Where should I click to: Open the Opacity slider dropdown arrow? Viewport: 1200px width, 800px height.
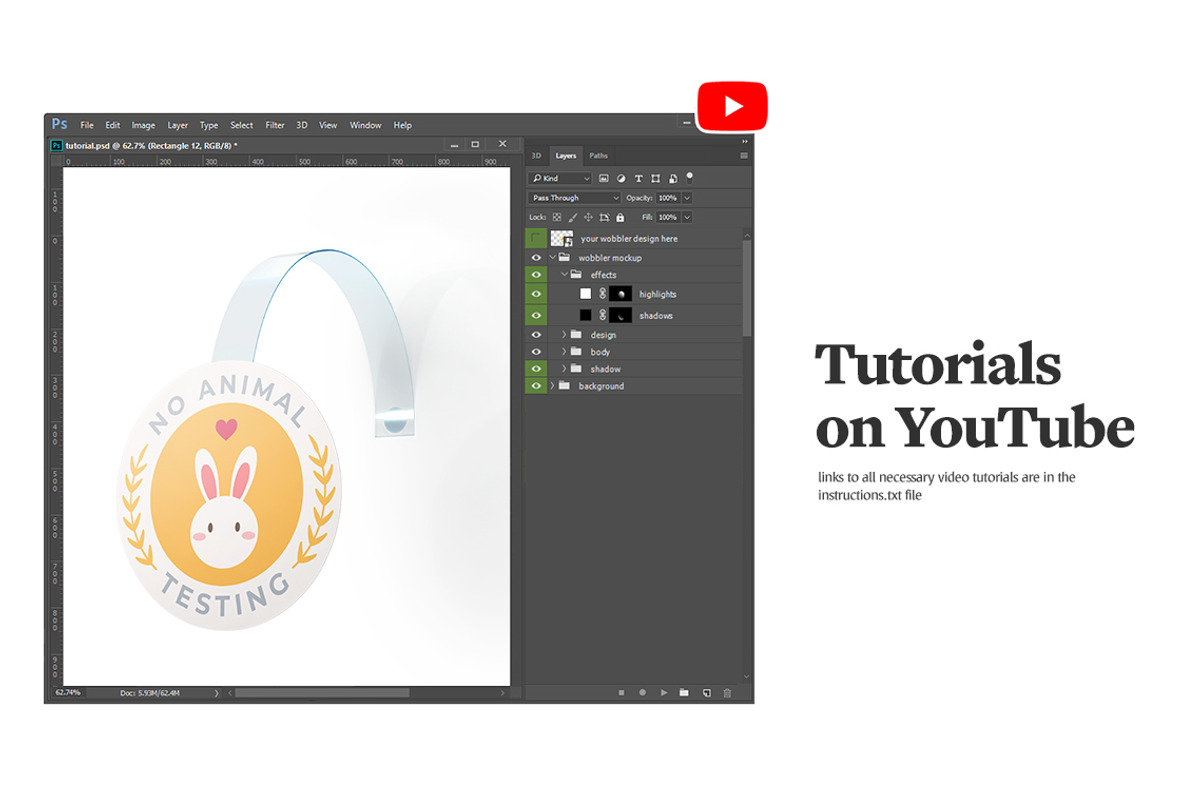tap(687, 198)
